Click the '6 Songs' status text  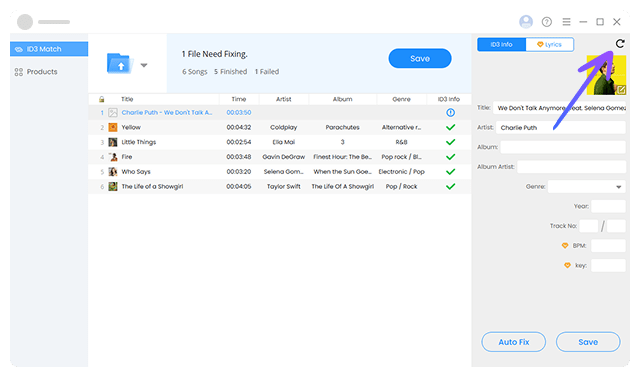click(195, 72)
